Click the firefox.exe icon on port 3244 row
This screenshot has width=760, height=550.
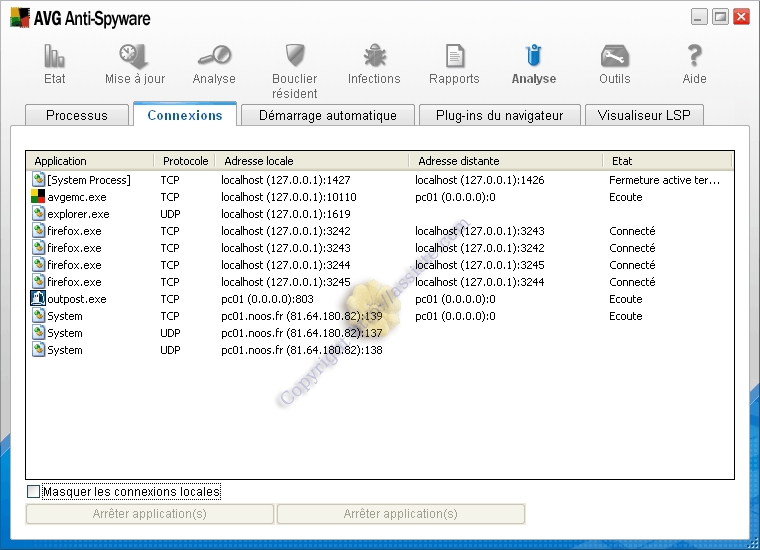(x=38, y=264)
